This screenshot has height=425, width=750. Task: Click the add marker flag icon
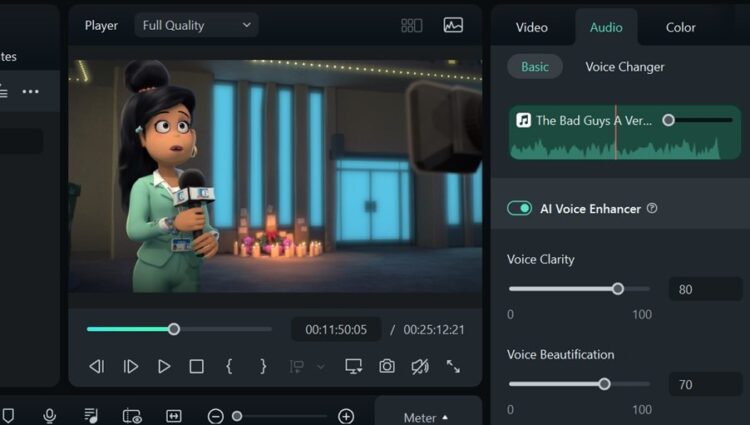(297, 367)
